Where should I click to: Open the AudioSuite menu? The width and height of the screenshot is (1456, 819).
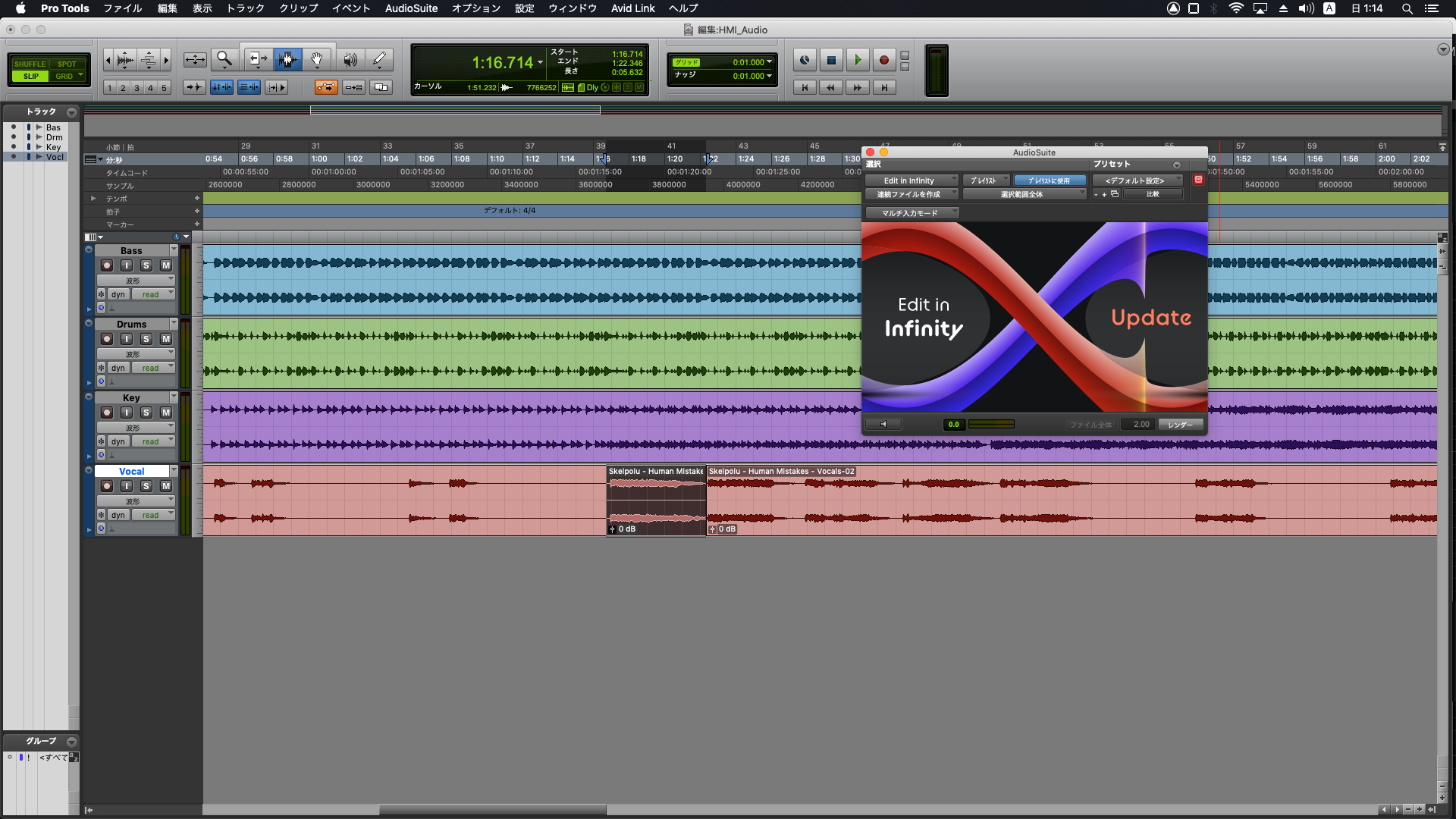[411, 8]
